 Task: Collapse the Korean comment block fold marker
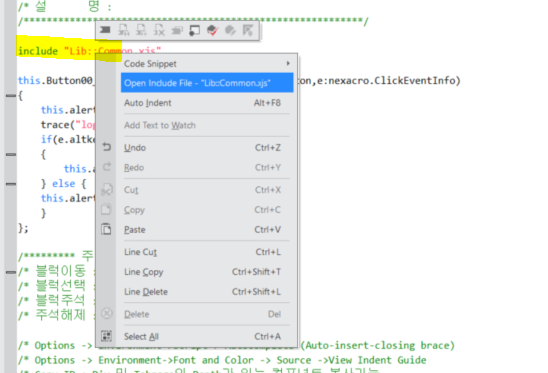click(x=11, y=272)
